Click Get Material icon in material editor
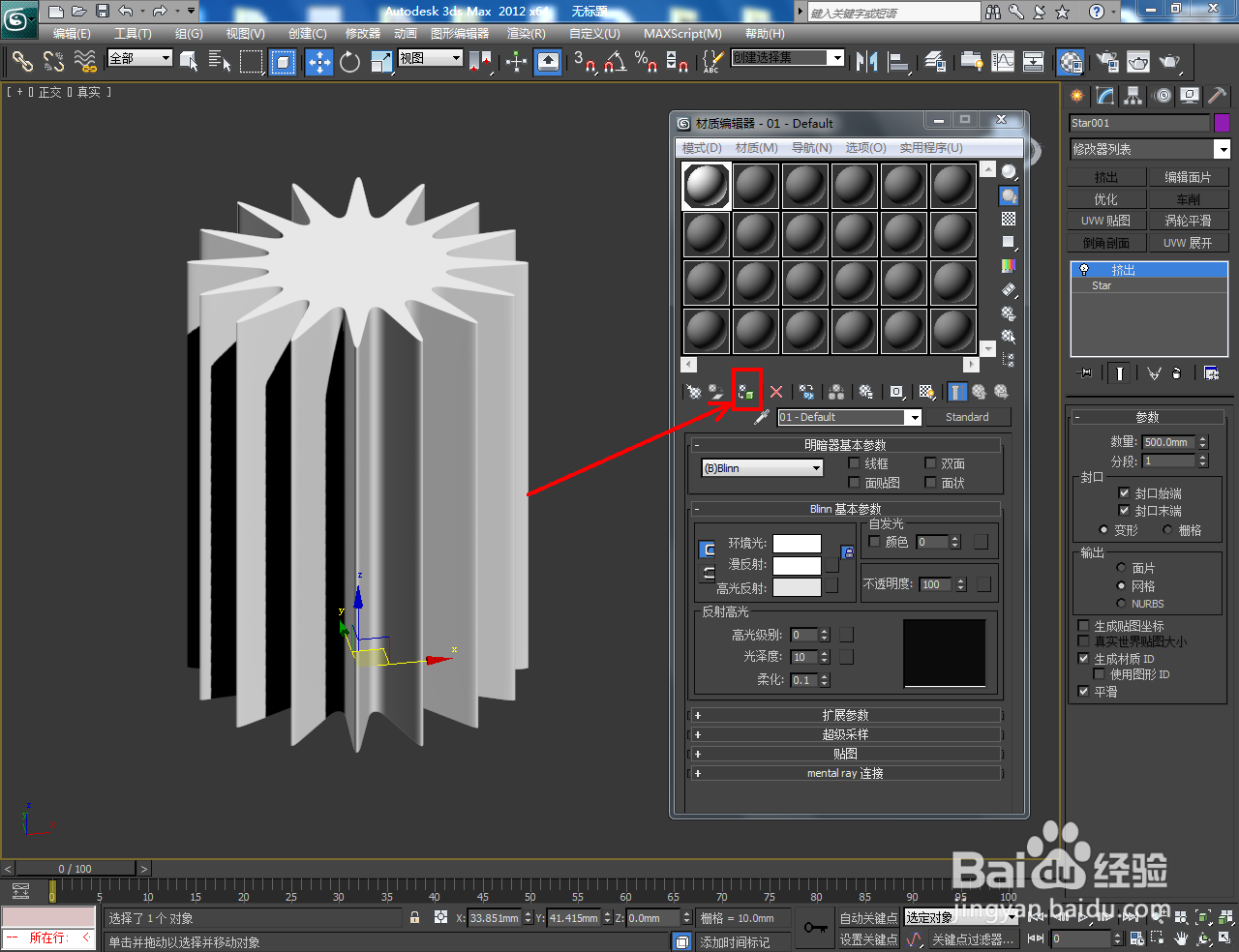The image size is (1239, 952). [x=694, y=392]
